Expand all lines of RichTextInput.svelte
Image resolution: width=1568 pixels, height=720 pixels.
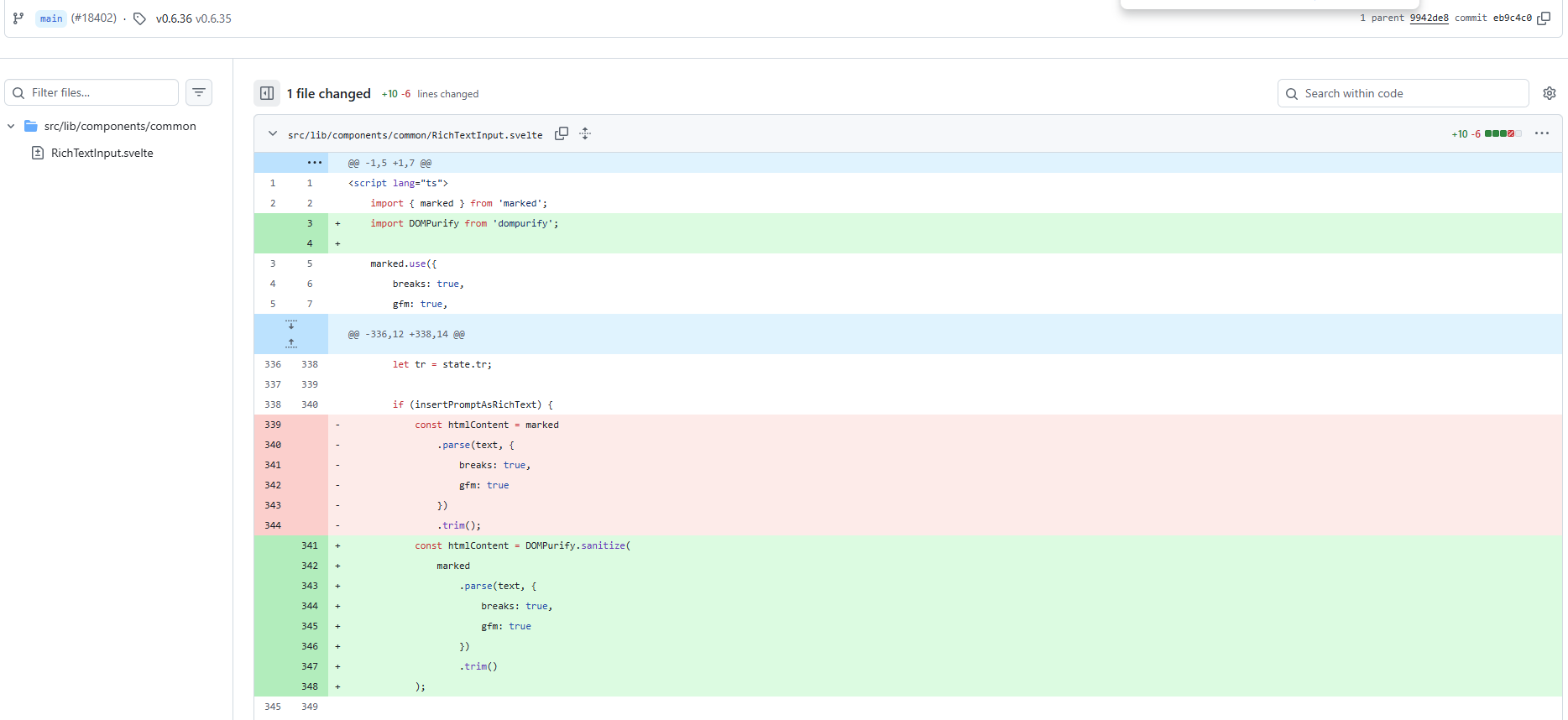(585, 133)
